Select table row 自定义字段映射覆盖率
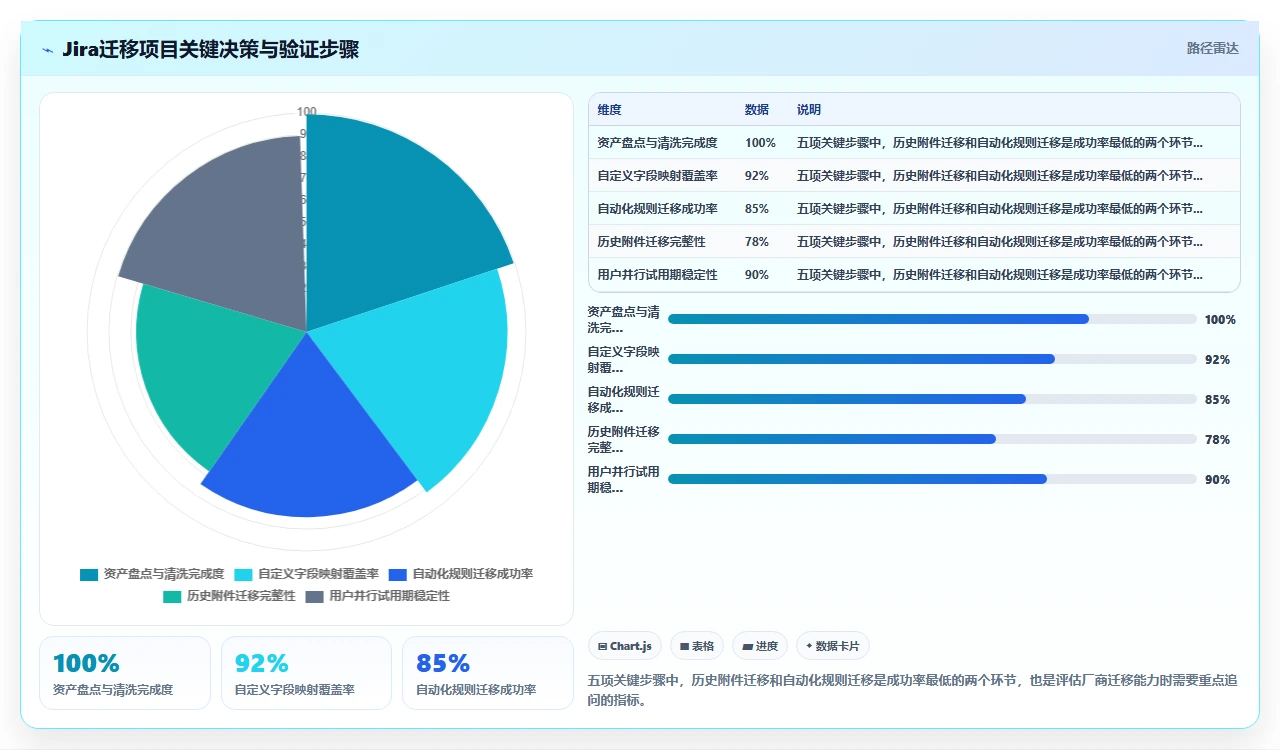This screenshot has width=1280, height=750. 914,176
